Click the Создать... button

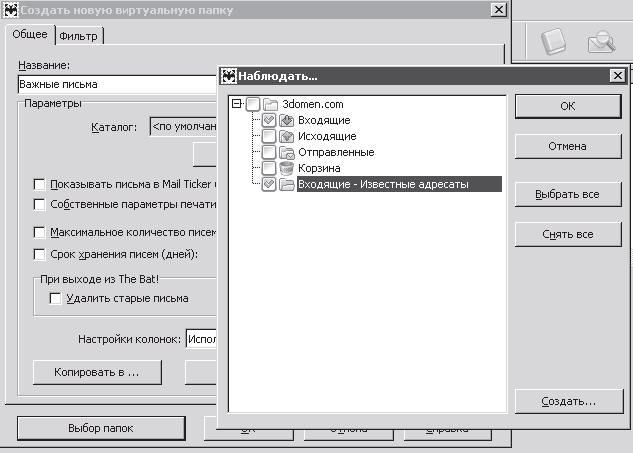567,401
